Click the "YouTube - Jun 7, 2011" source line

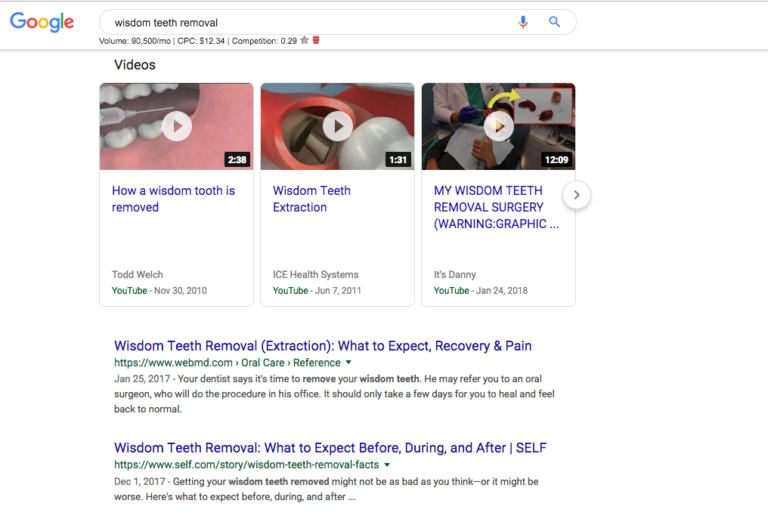point(317,290)
